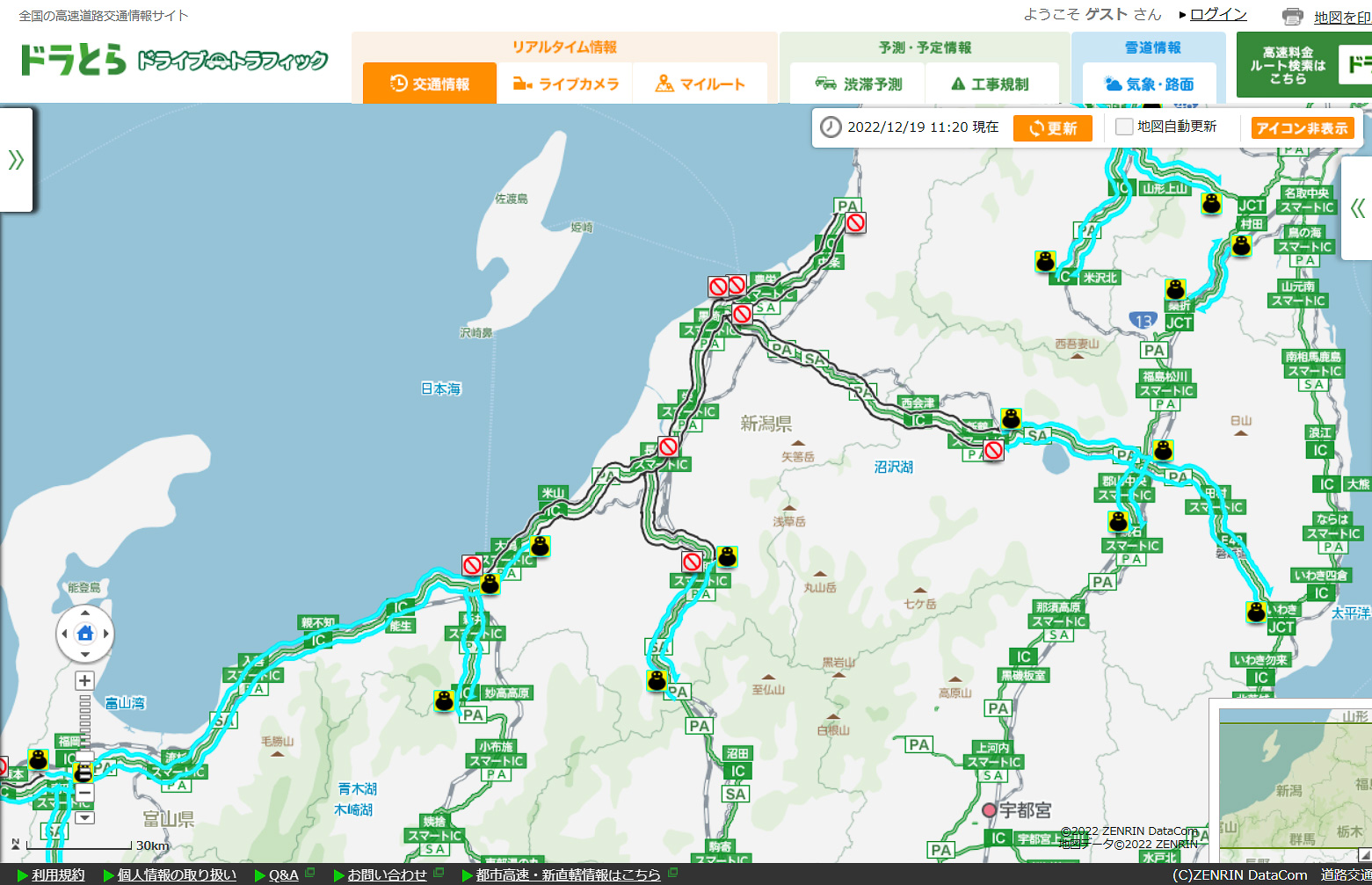Viewport: 1372px width, 885px height.
Task: Zoom in with the plus map button
Action: 84,680
